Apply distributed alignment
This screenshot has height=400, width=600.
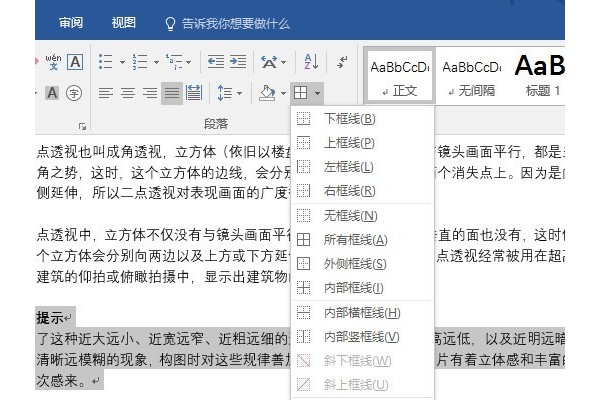pyautogui.click(x=194, y=93)
